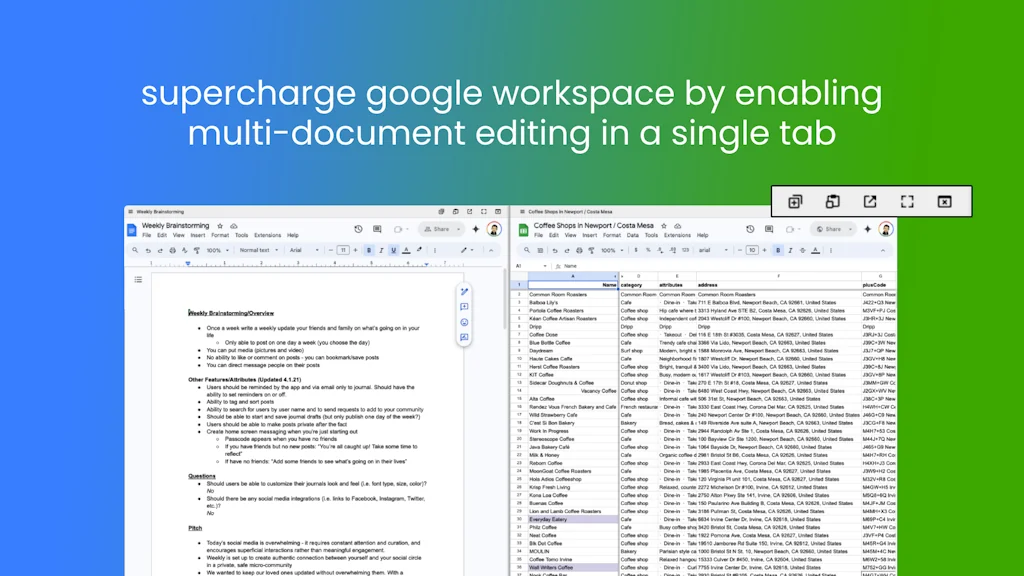This screenshot has height=576, width=1024.
Task: Print the Coffee Shops spreadsheet
Action: 579,250
